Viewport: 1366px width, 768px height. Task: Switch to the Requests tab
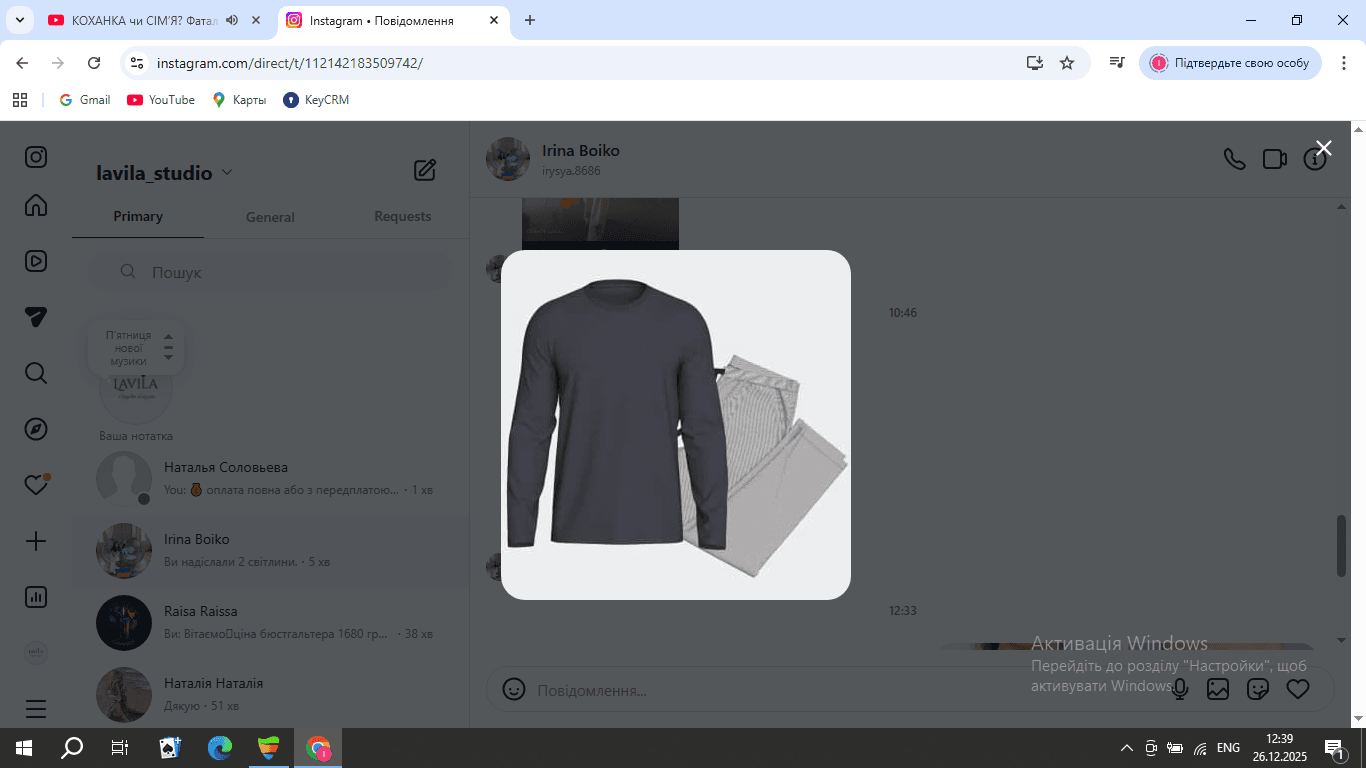tap(403, 217)
